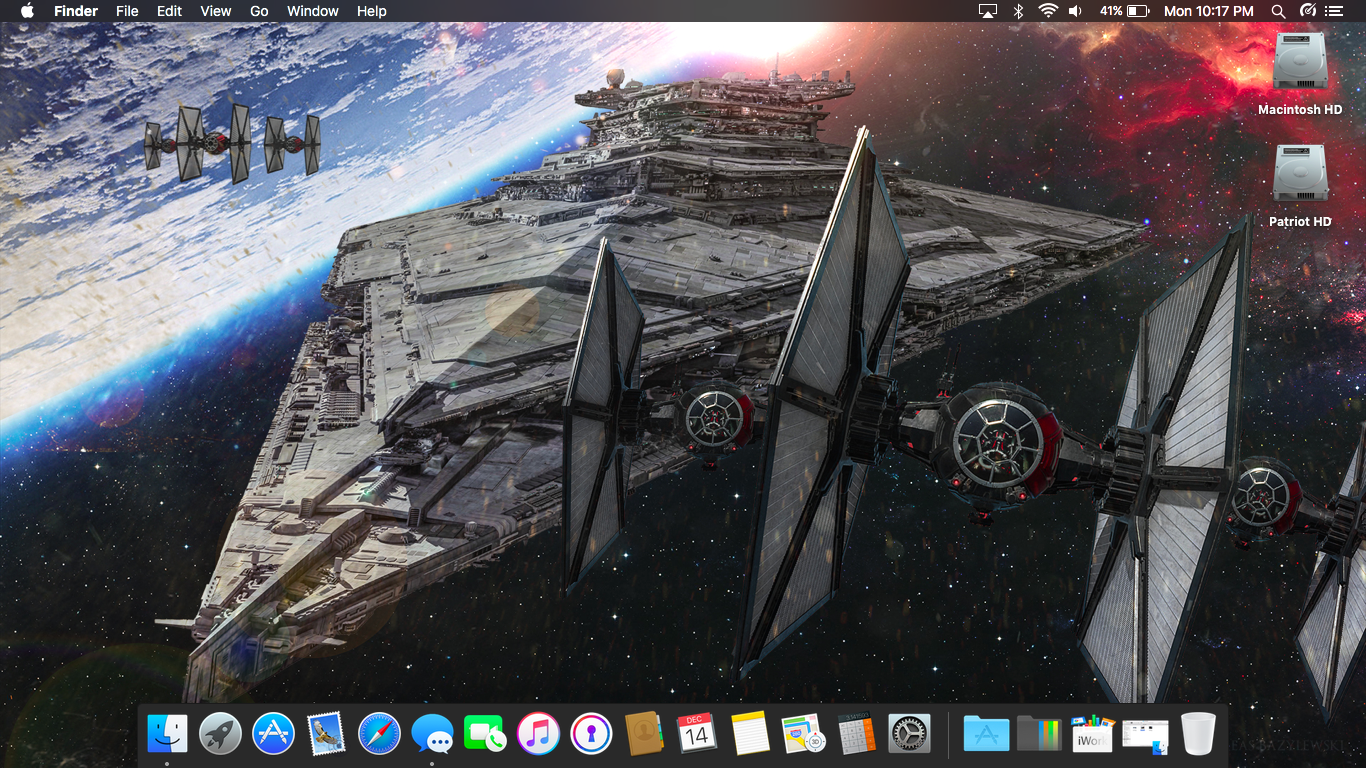Open FaceTime from the Dock

pyautogui.click(x=485, y=734)
